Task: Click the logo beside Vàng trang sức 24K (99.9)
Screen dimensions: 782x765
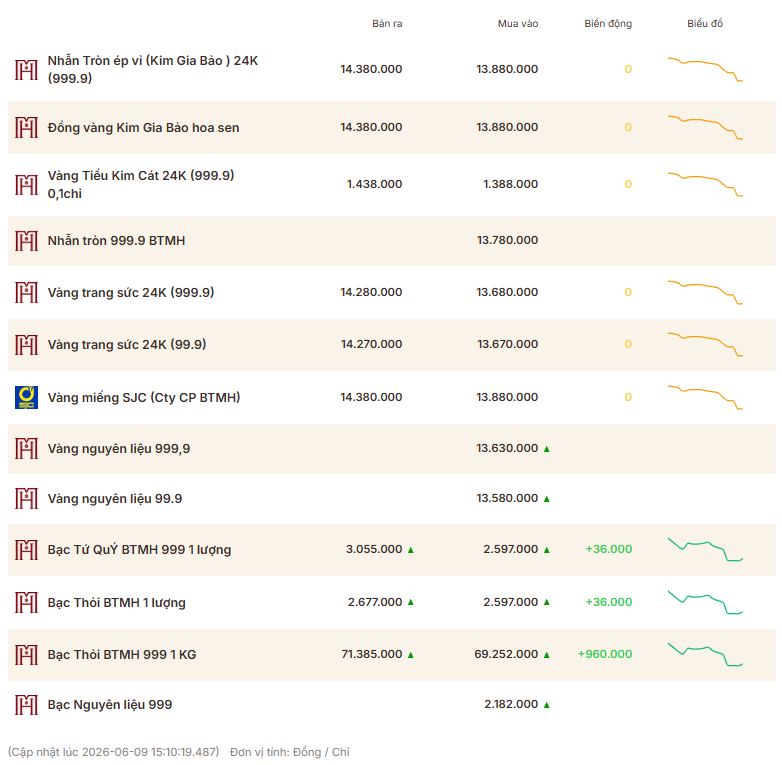Action: 26,345
